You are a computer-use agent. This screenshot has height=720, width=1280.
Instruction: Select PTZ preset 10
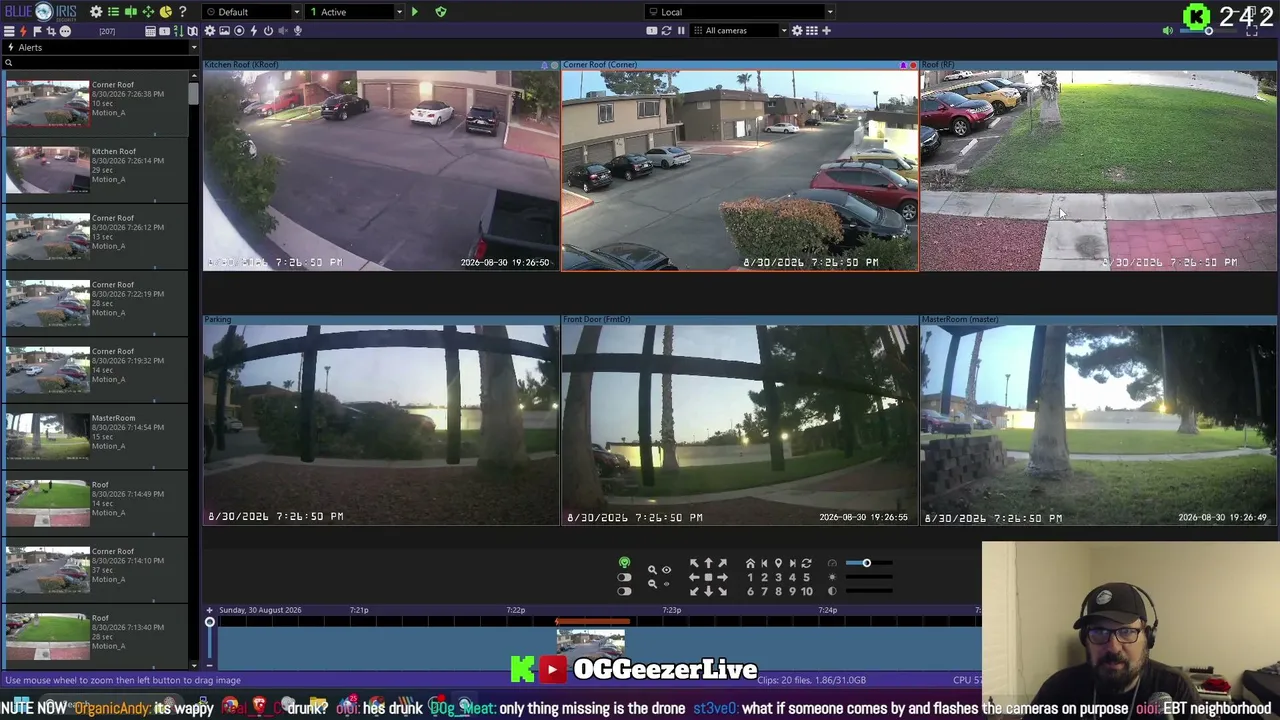click(x=806, y=591)
